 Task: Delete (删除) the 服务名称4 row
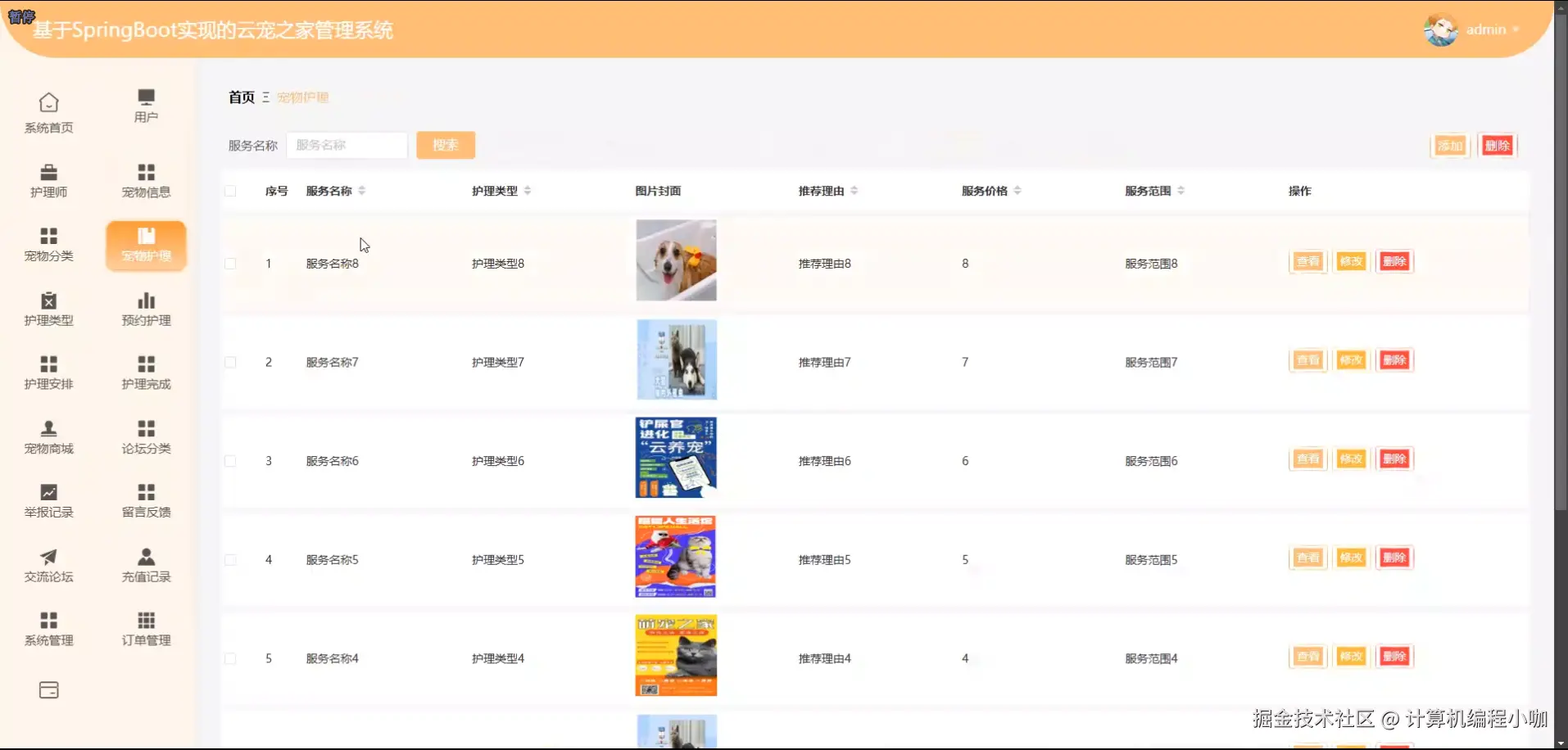tap(1394, 657)
